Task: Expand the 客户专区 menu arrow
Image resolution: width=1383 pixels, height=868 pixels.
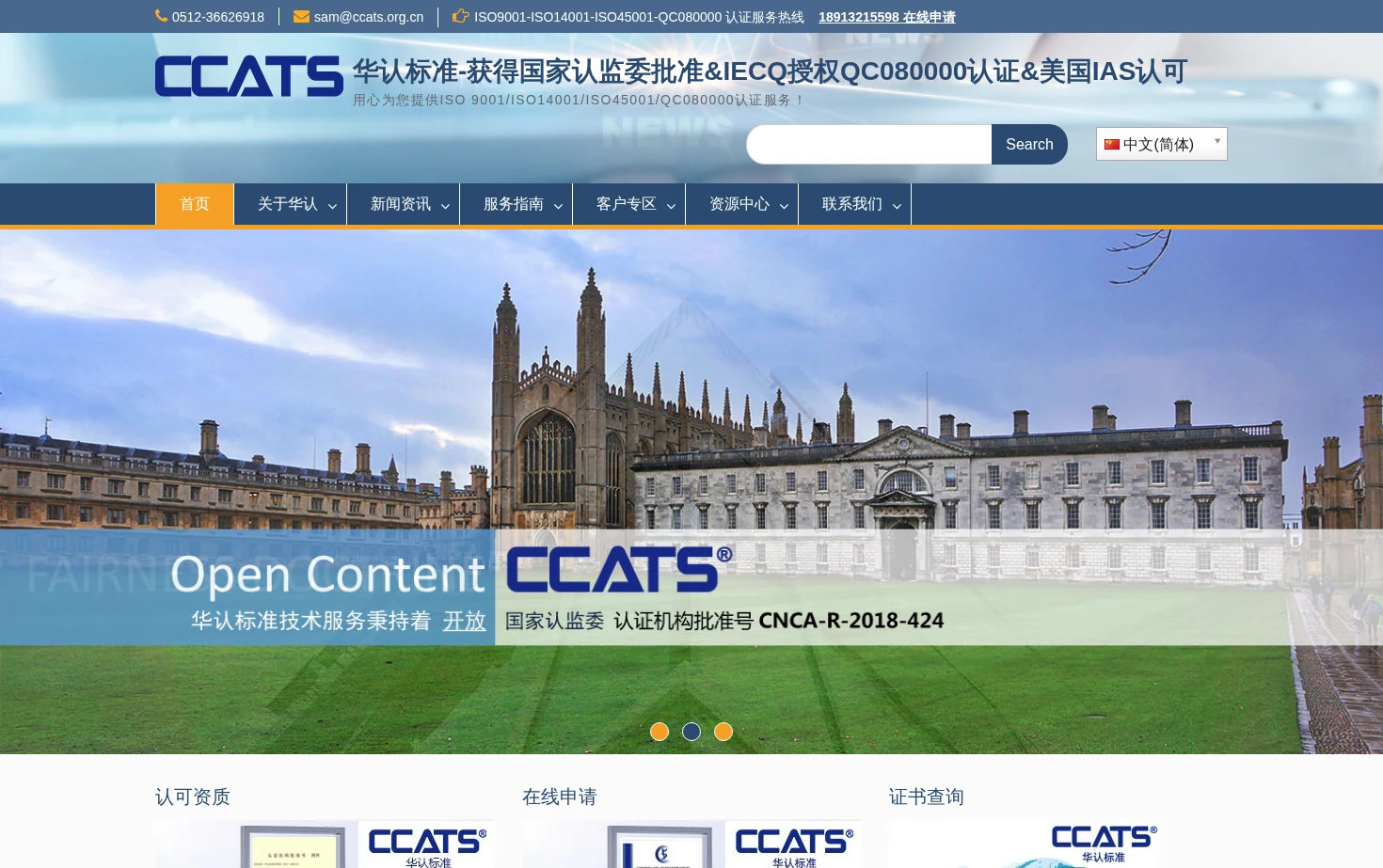Action: point(671,206)
